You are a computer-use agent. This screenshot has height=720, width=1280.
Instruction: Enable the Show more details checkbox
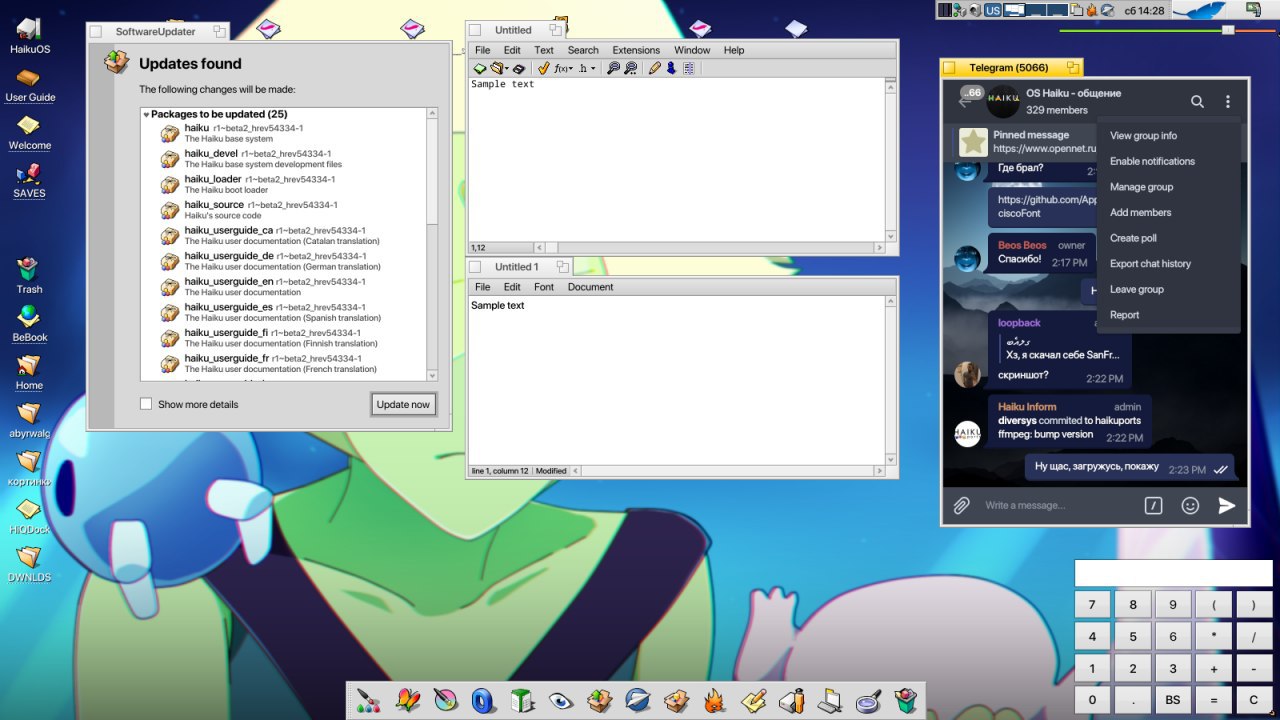click(146, 404)
